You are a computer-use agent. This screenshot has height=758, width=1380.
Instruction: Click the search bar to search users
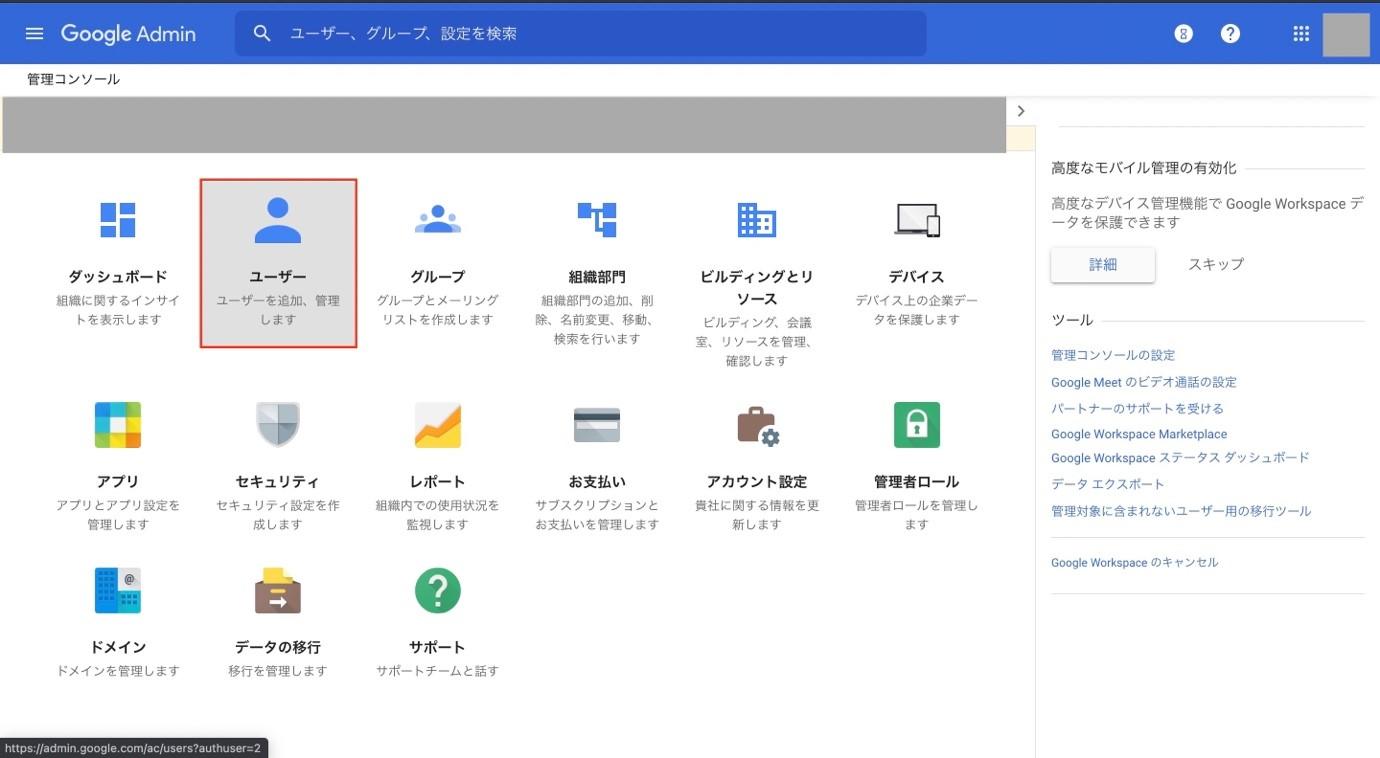(580, 31)
